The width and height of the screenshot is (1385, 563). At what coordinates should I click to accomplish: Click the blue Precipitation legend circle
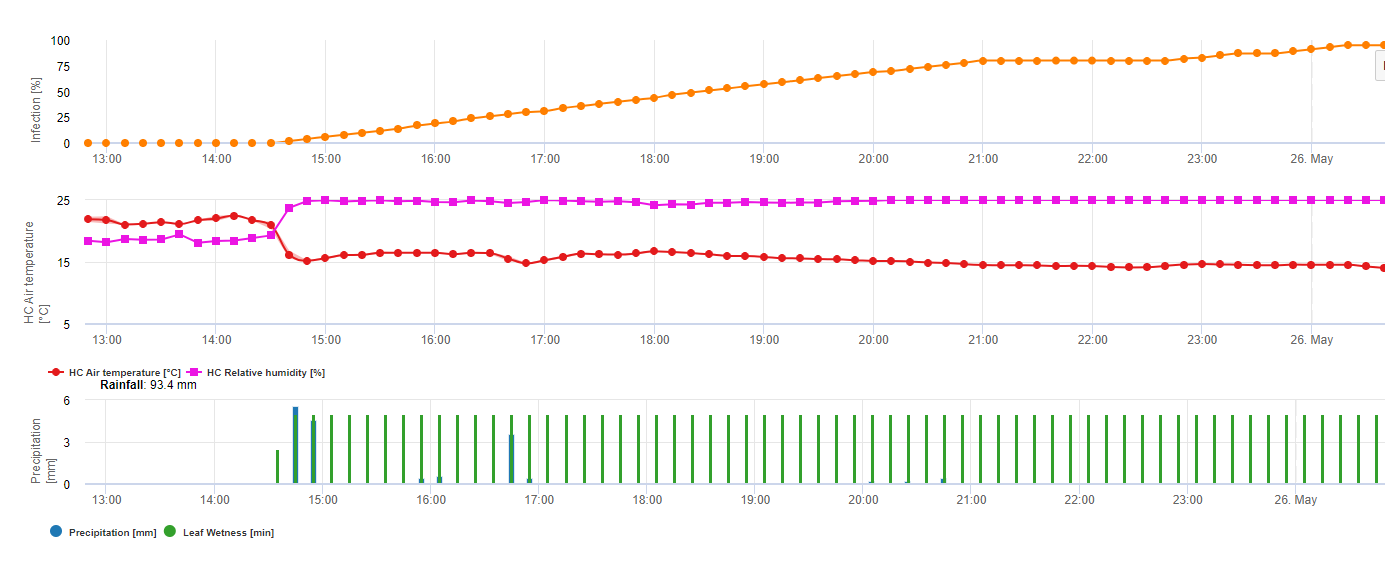[x=55, y=532]
